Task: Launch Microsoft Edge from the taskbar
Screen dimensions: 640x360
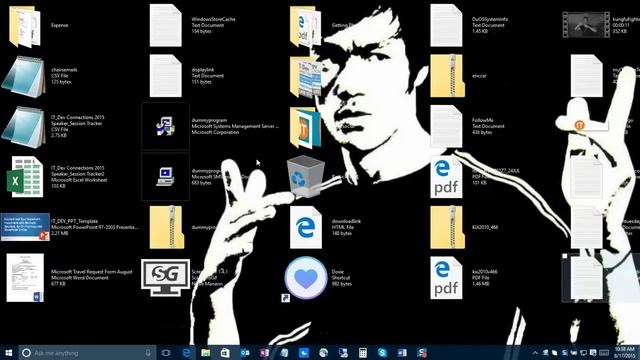Action: point(186,353)
